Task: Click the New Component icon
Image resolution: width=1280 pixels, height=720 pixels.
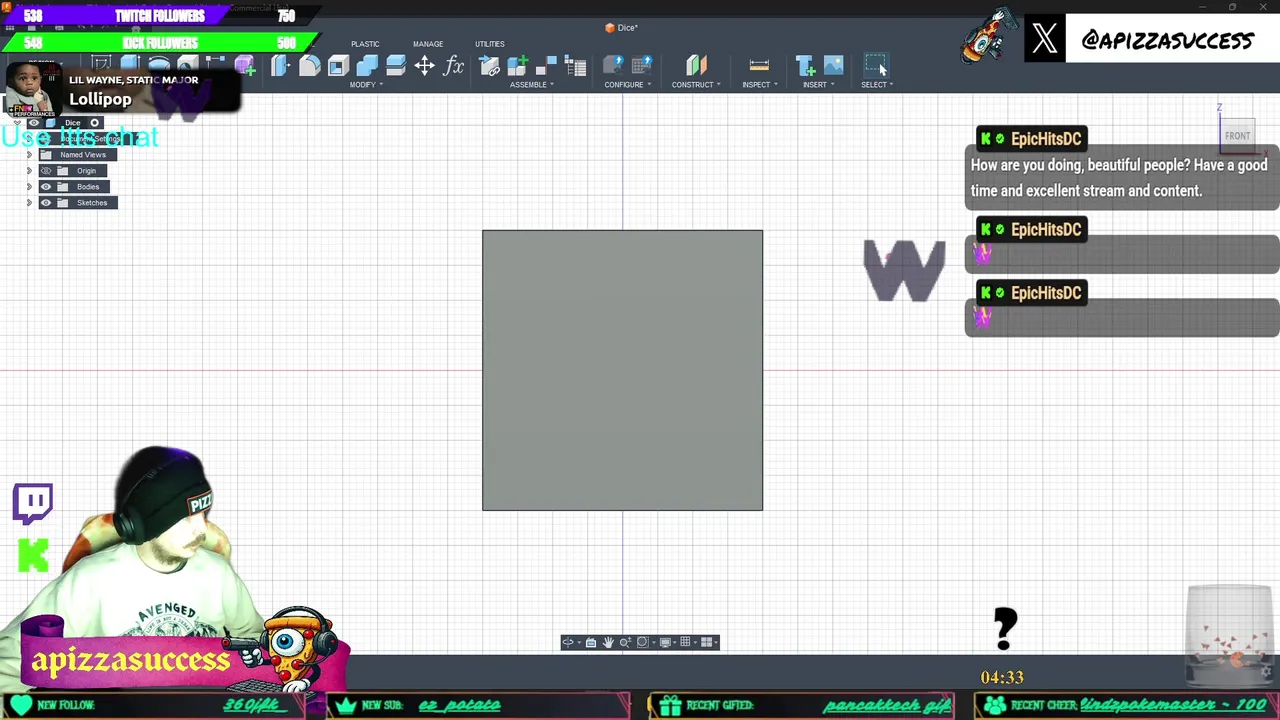Action: click(x=517, y=66)
